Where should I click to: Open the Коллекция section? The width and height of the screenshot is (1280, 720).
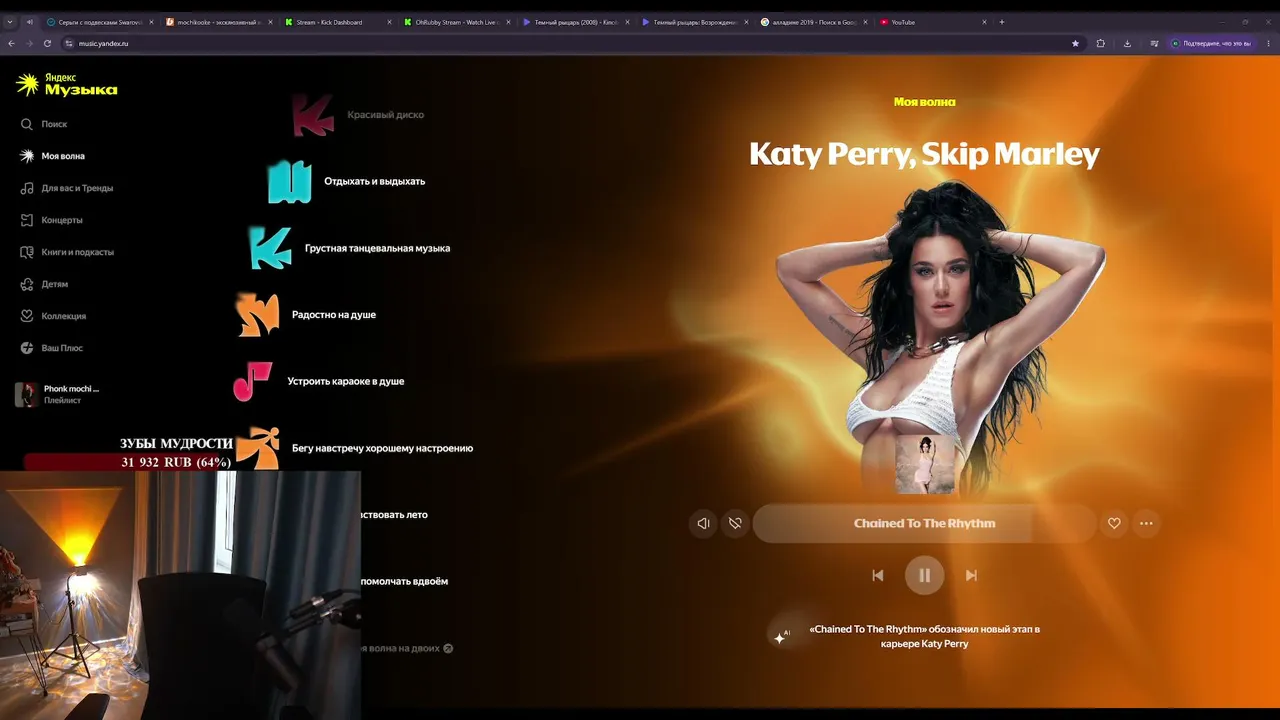point(63,316)
